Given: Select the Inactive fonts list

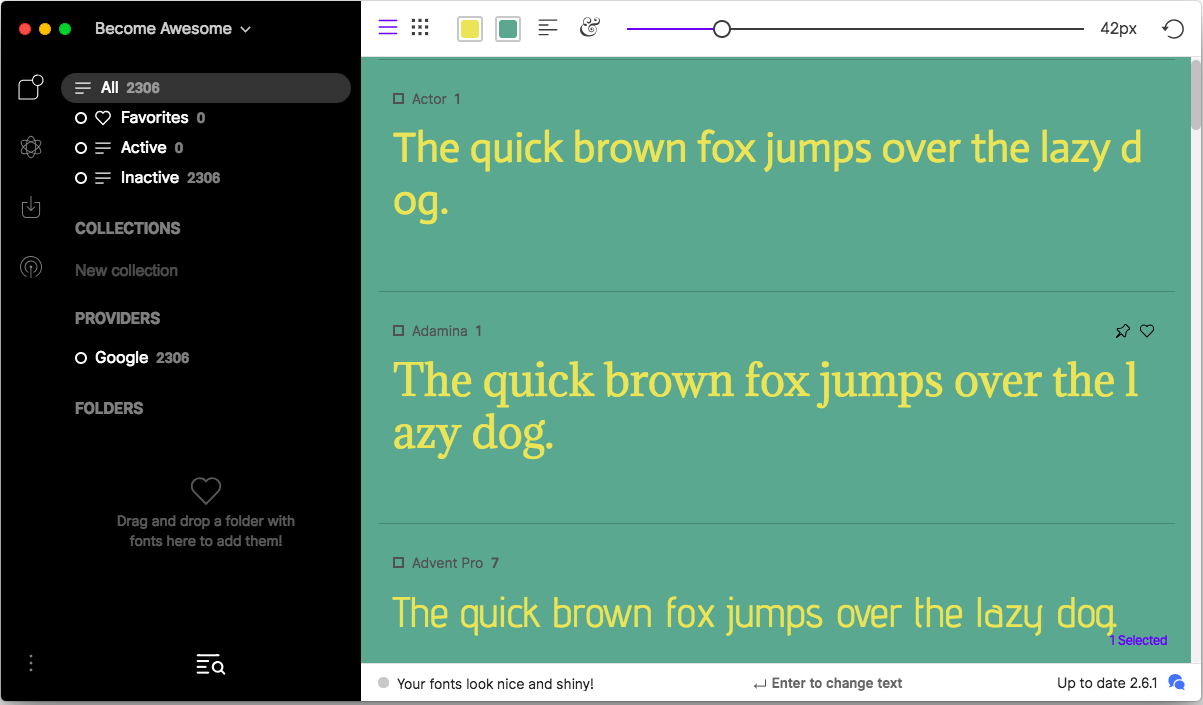Looking at the screenshot, I should (150, 178).
